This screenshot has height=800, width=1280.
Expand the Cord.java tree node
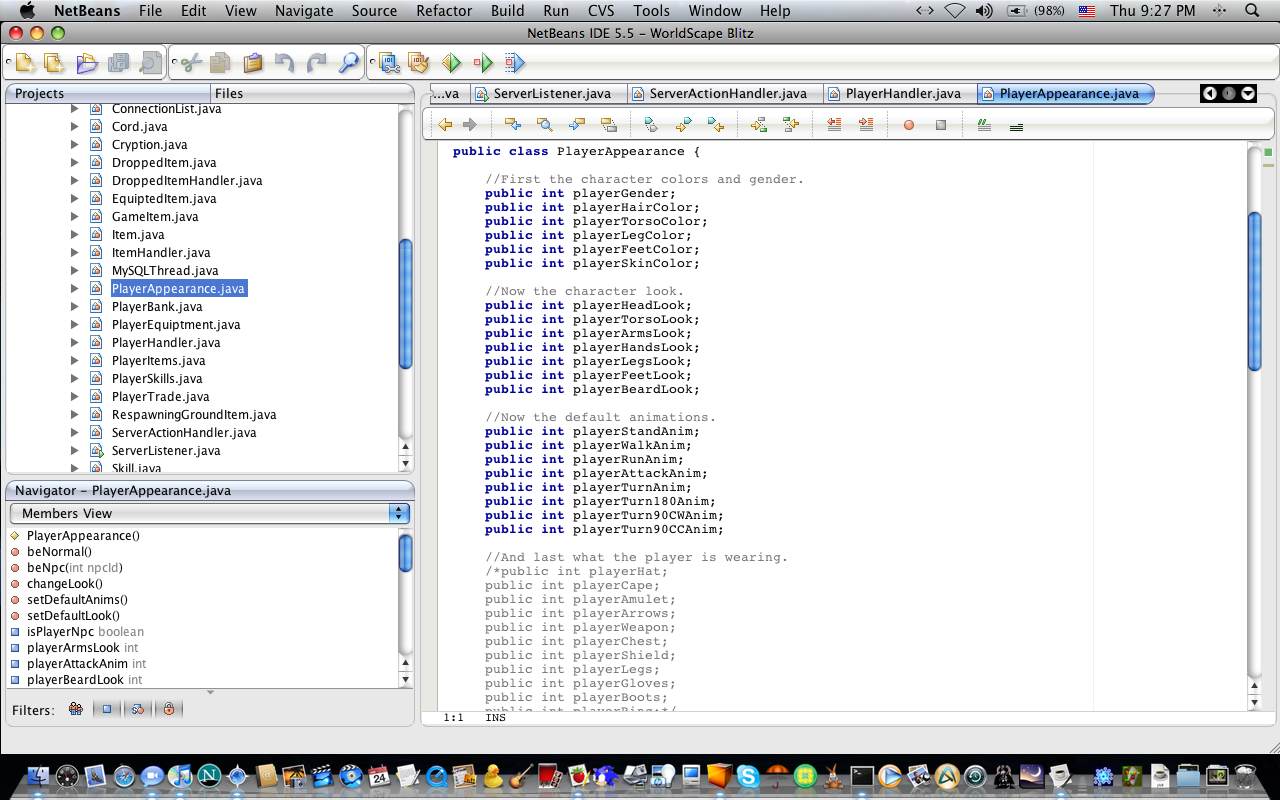74,126
